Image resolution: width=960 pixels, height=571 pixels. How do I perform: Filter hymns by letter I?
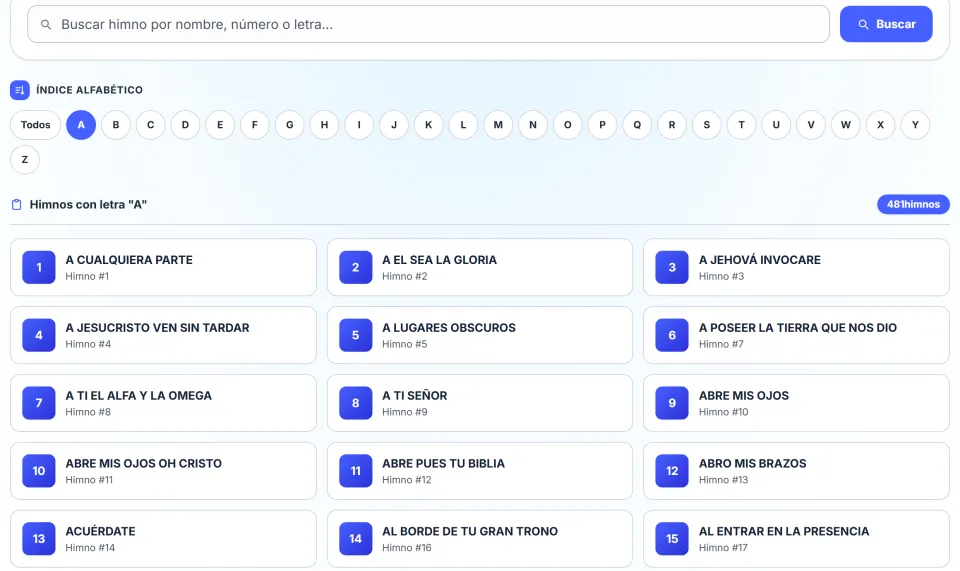[x=359, y=125]
